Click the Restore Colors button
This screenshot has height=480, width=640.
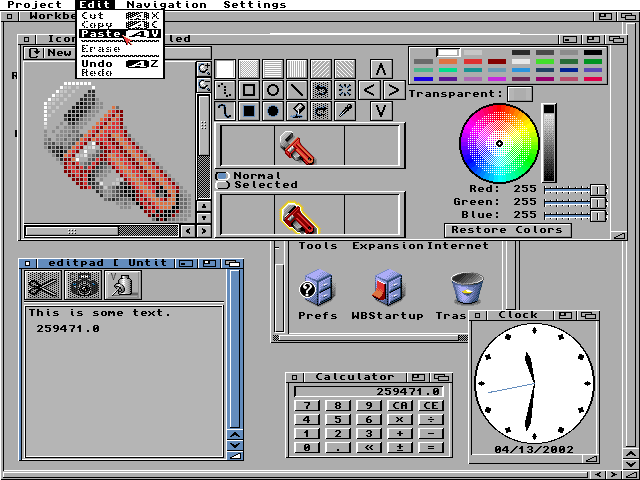point(507,230)
